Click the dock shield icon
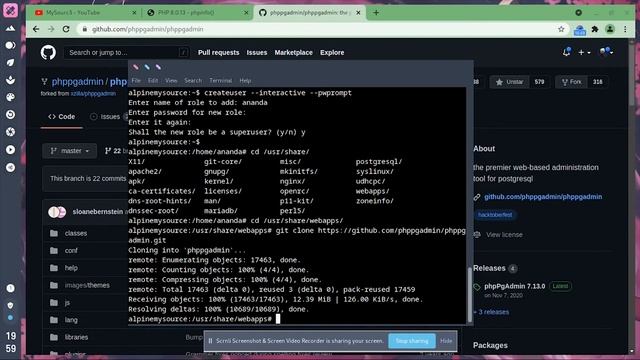 (x=10, y=305)
